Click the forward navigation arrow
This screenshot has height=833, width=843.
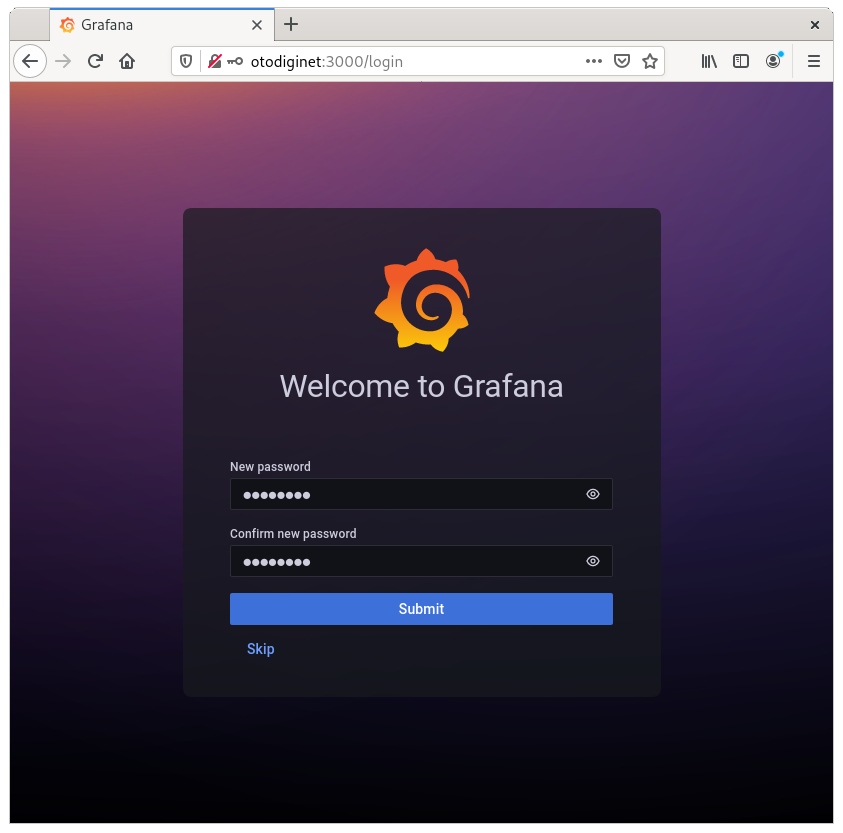(63, 61)
